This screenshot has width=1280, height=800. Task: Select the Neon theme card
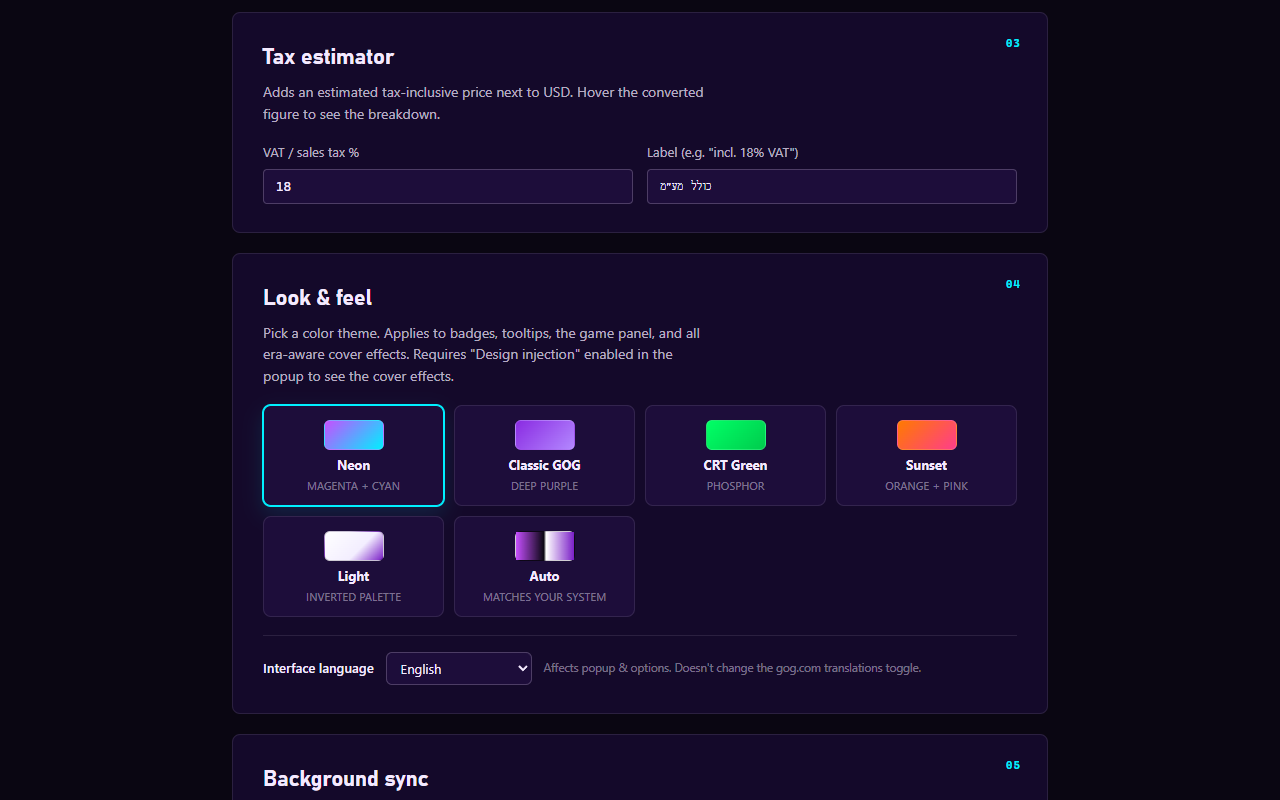click(353, 456)
